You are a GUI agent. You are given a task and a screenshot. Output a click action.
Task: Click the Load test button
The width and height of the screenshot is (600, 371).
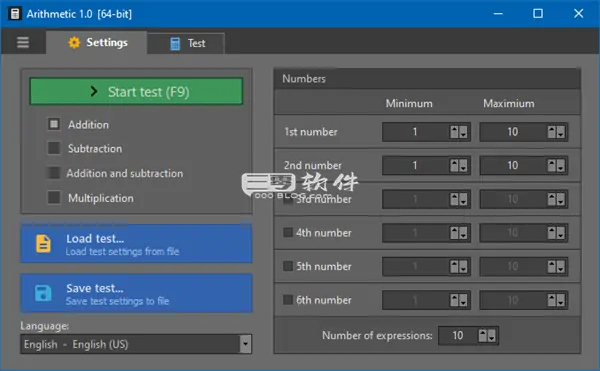pos(136,244)
